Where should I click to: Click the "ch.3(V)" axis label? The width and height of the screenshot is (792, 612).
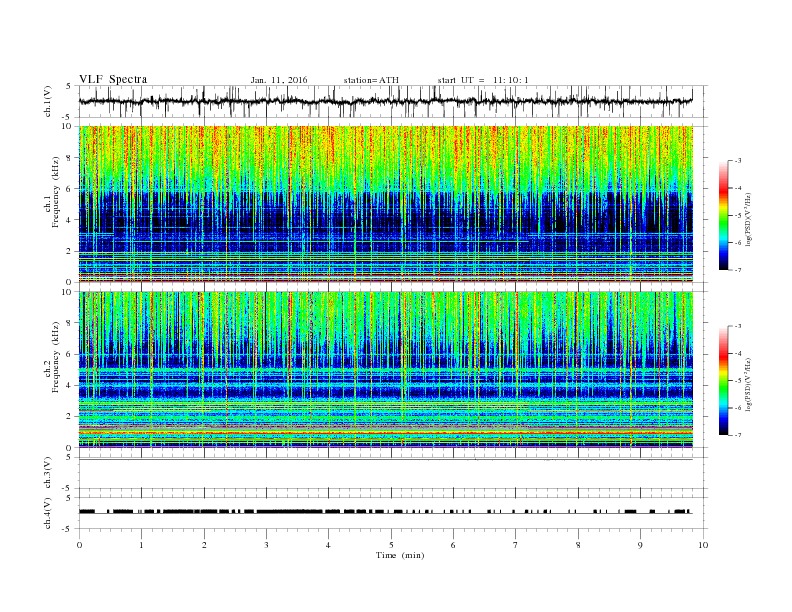coord(48,473)
